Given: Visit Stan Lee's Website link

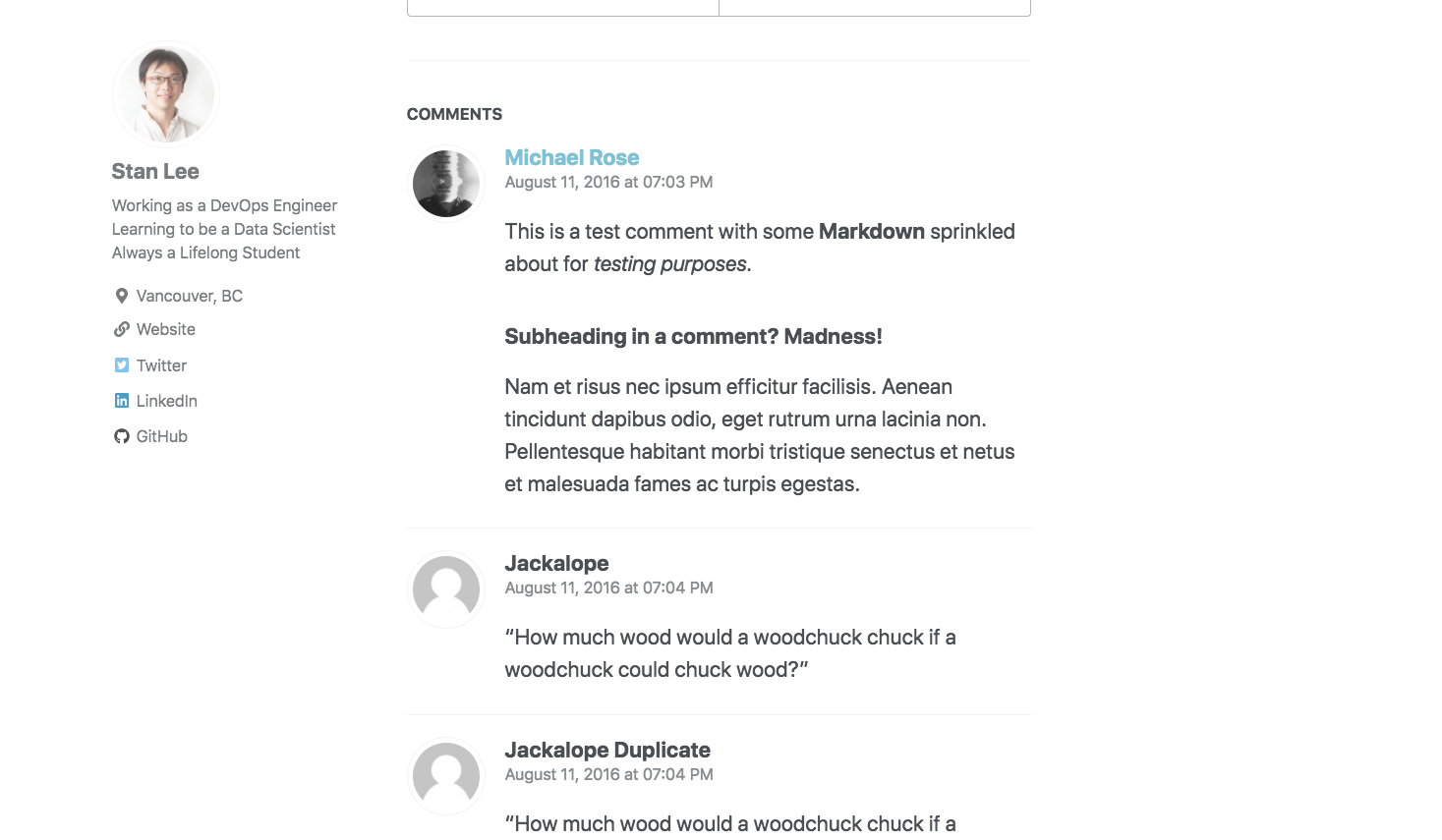Looking at the screenshot, I should tap(165, 329).
